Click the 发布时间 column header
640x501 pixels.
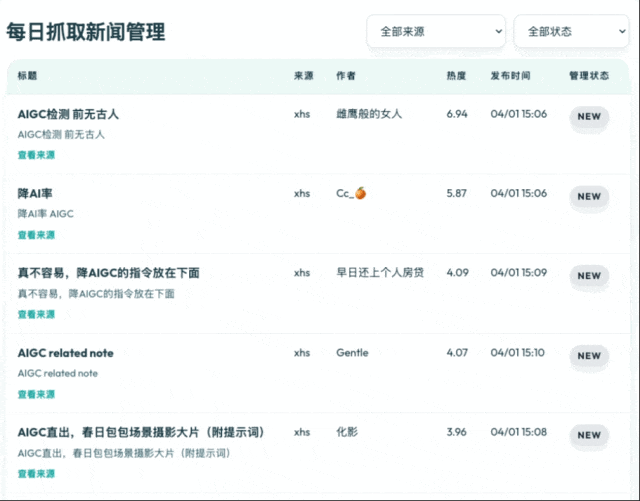pyautogui.click(x=511, y=76)
